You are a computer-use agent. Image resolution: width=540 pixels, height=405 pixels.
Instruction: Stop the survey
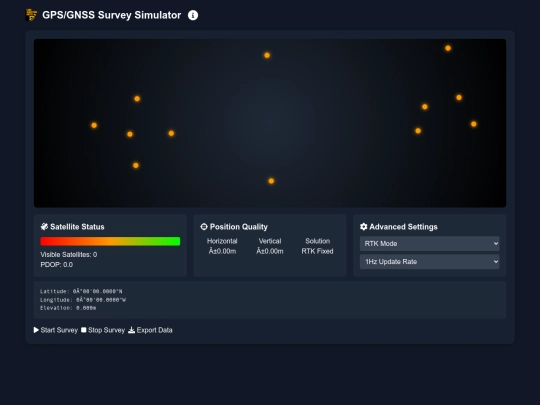pos(103,330)
